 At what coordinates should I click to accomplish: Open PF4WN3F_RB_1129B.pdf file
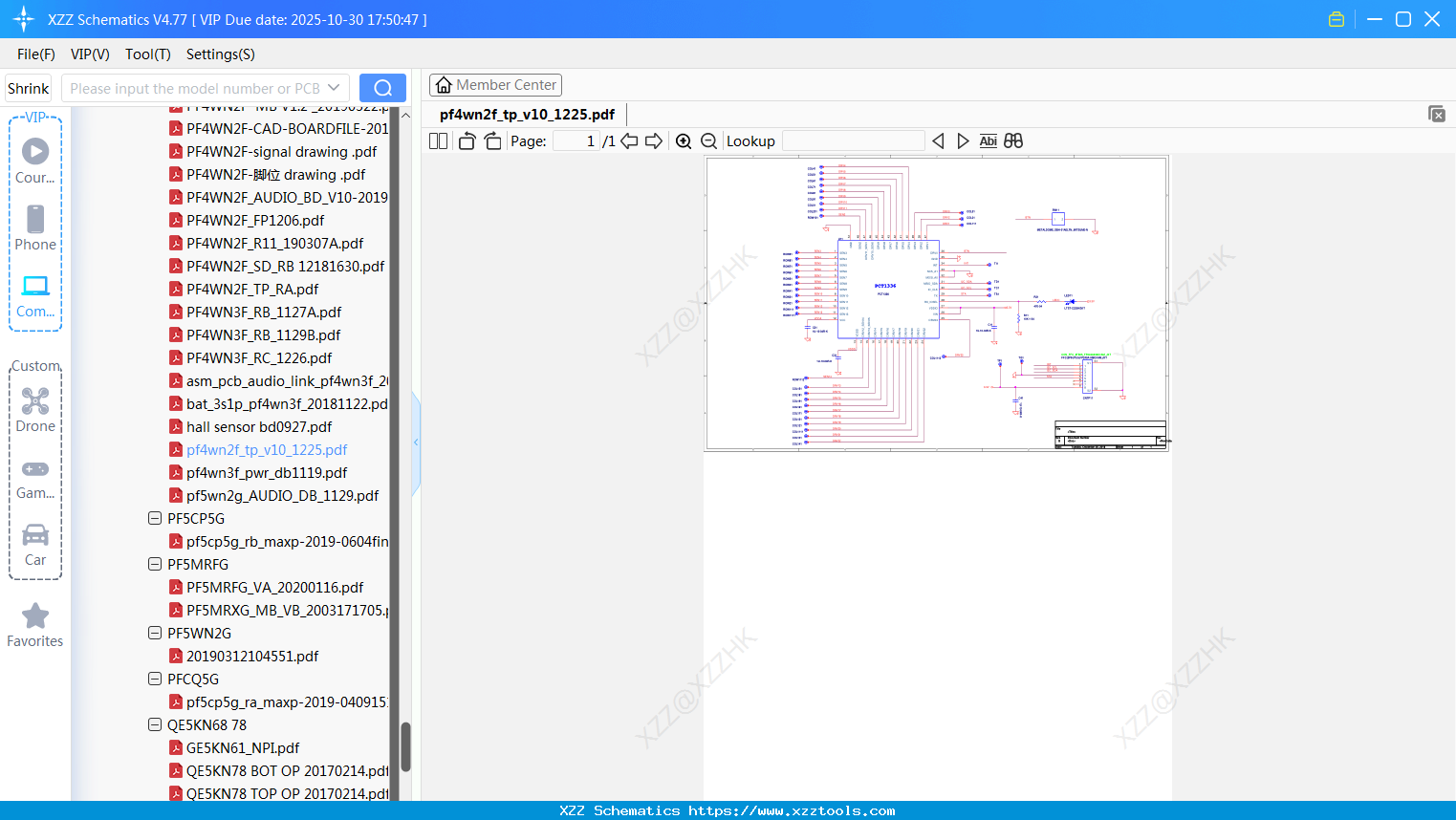pos(263,334)
